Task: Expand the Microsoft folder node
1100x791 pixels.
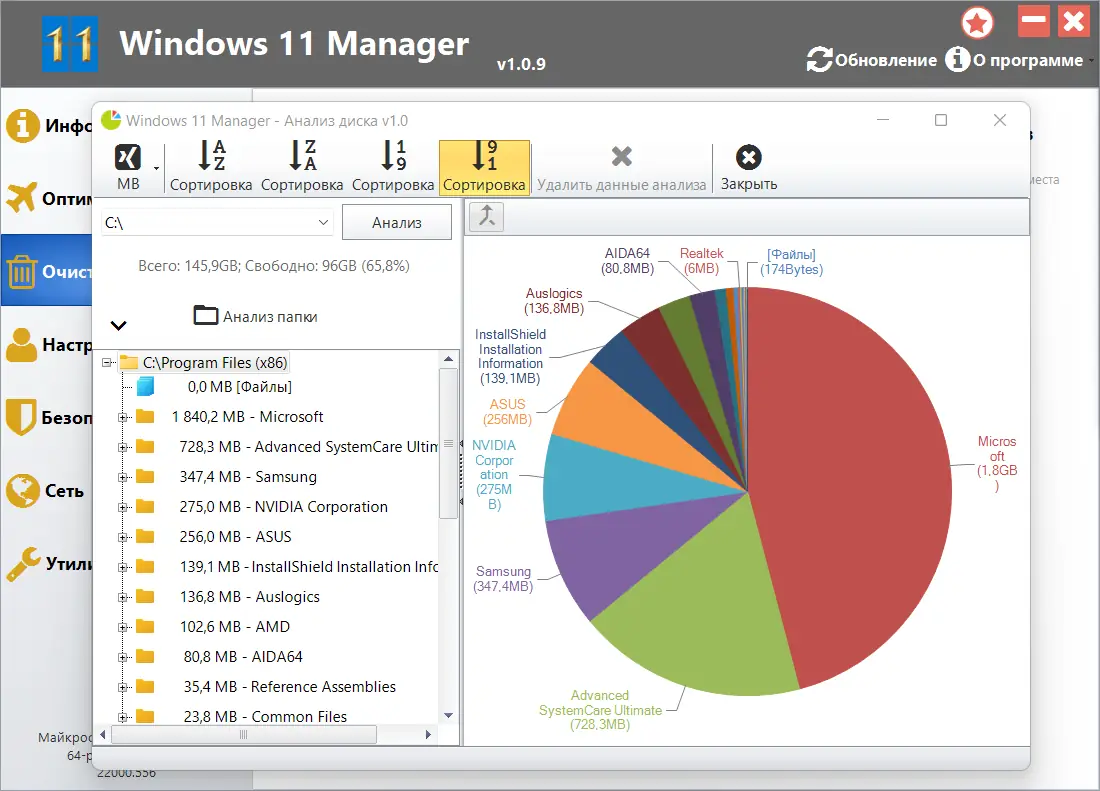Action: [x=123, y=417]
